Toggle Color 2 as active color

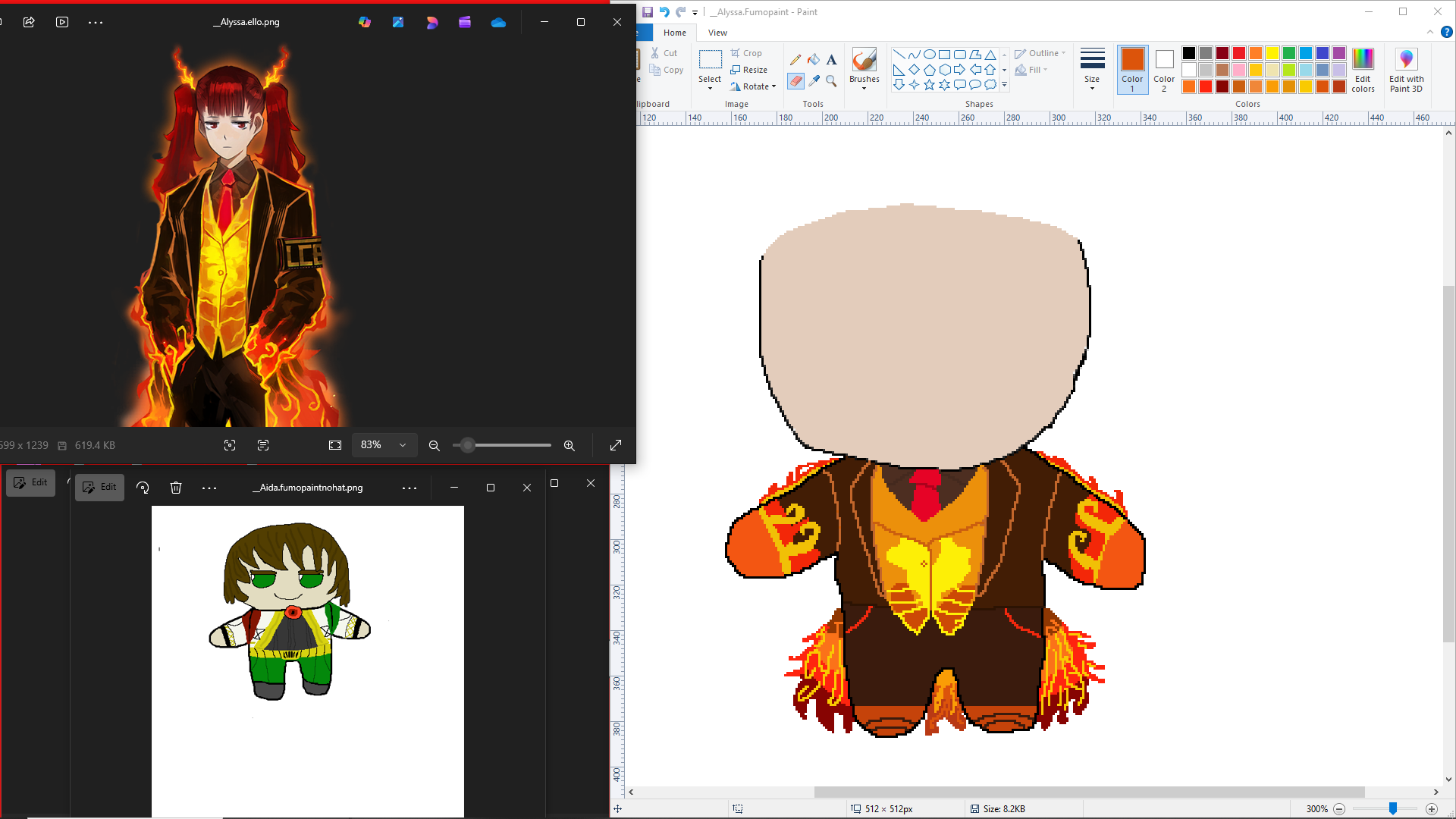click(x=1163, y=69)
